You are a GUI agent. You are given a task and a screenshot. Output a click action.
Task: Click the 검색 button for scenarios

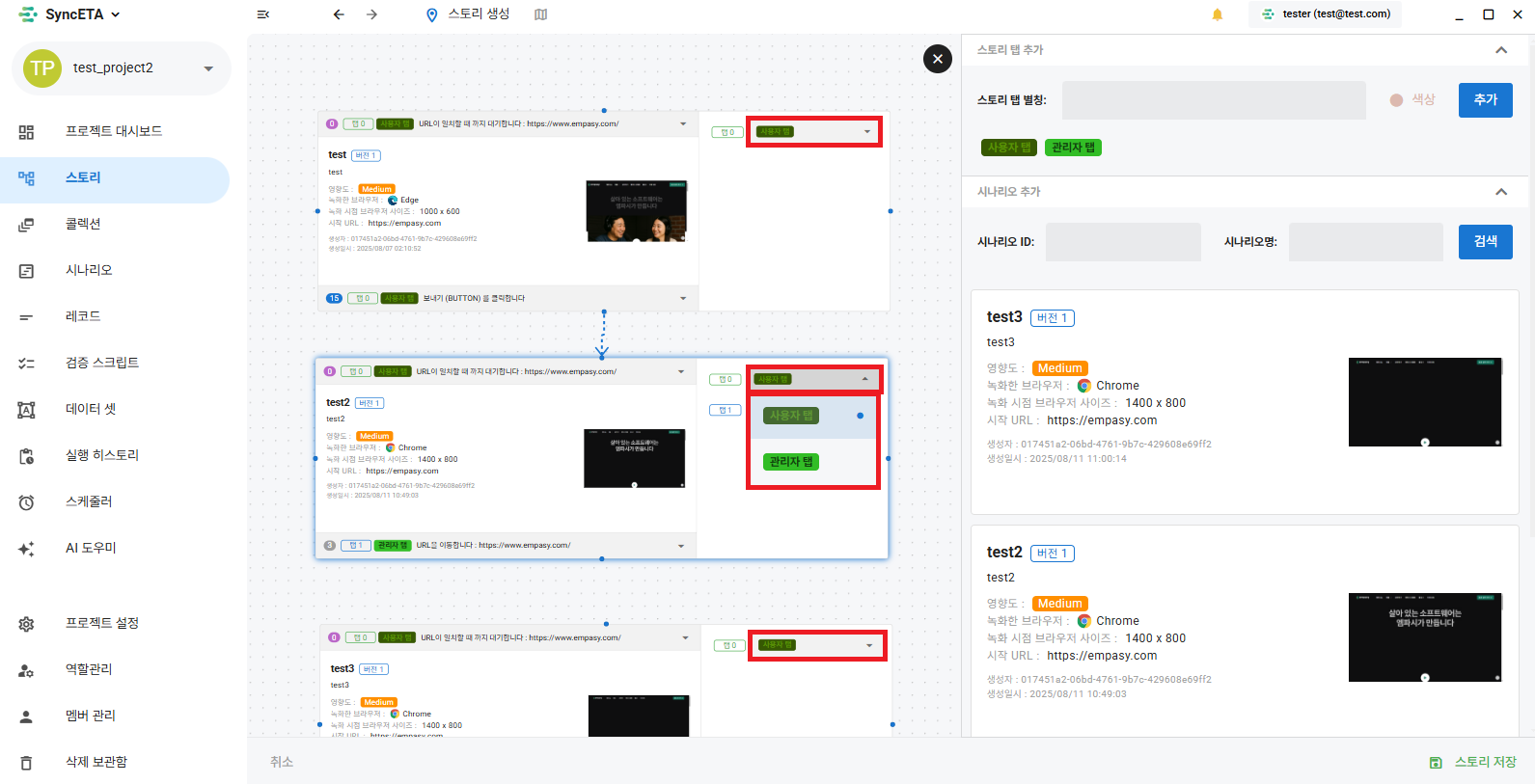[x=1485, y=242]
